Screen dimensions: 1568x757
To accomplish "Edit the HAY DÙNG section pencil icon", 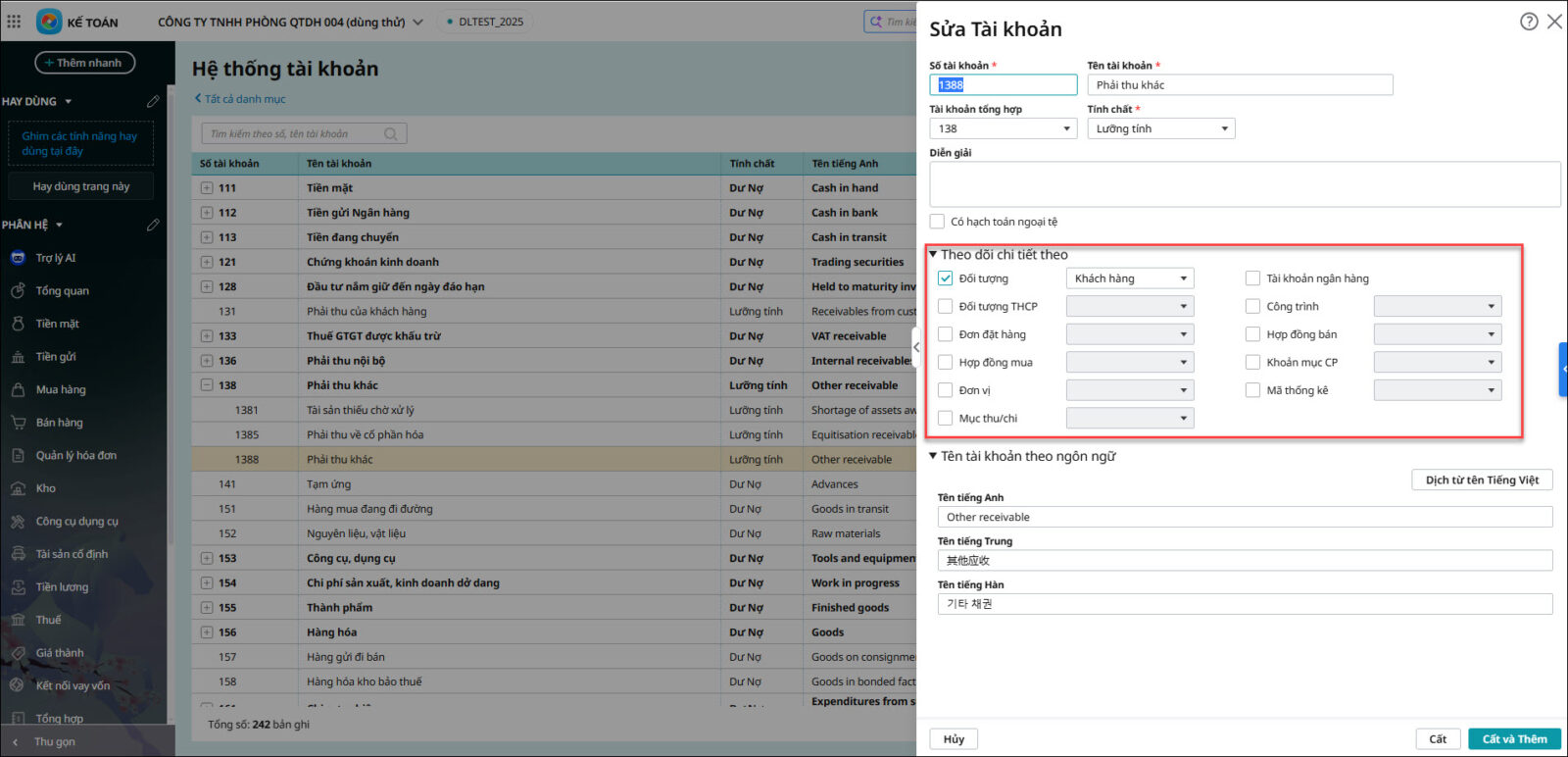I will pos(153,102).
